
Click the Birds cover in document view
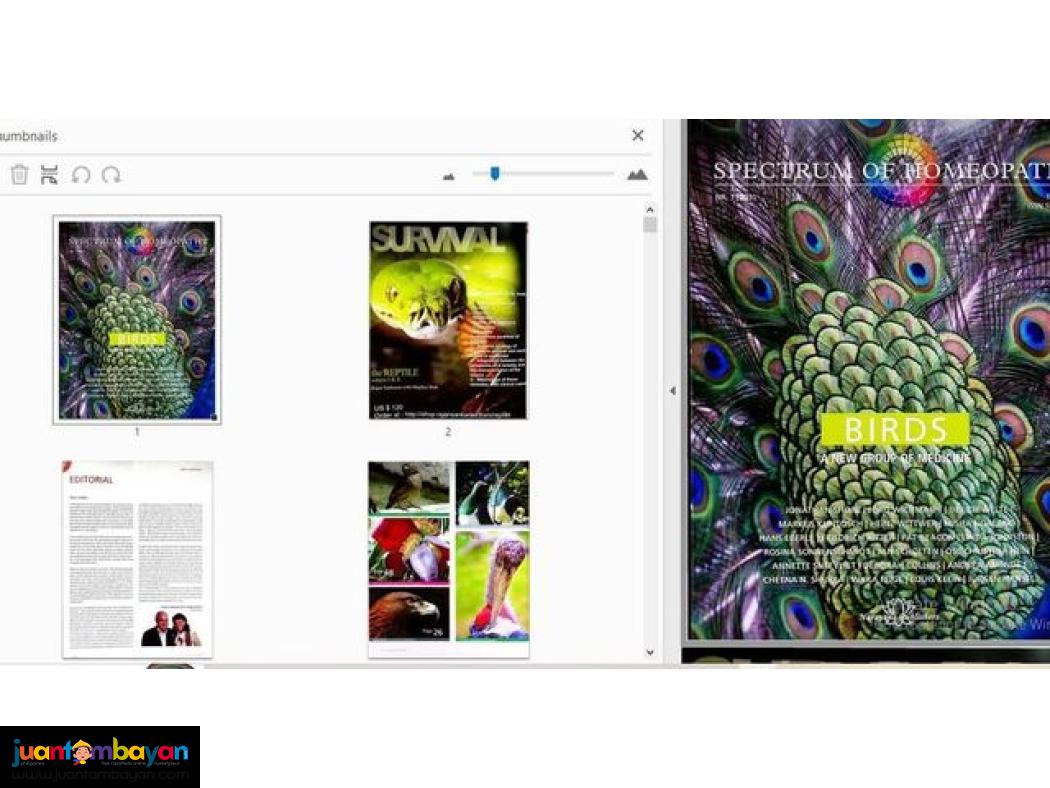869,380
